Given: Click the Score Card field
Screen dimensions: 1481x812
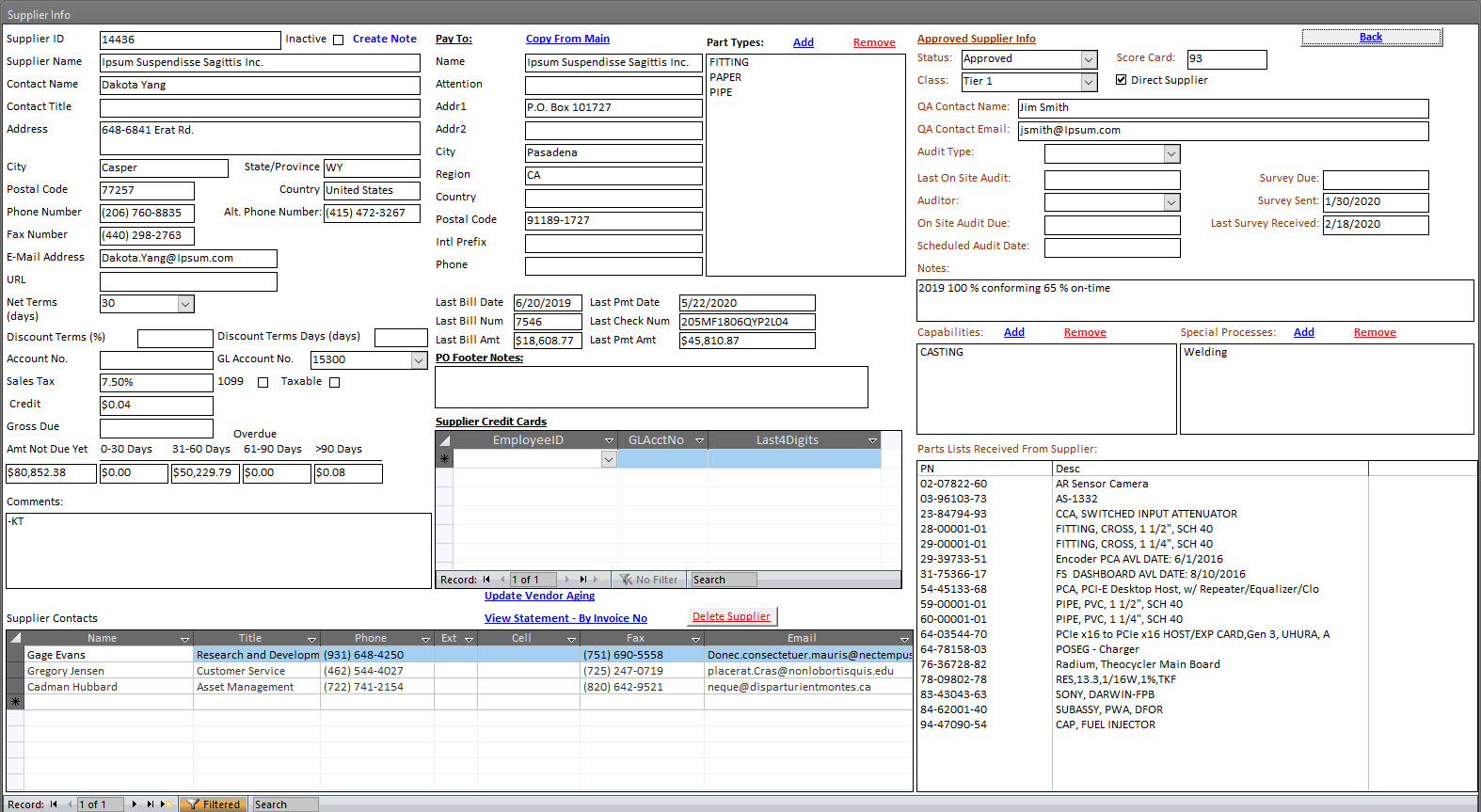Looking at the screenshot, I should tap(1227, 59).
